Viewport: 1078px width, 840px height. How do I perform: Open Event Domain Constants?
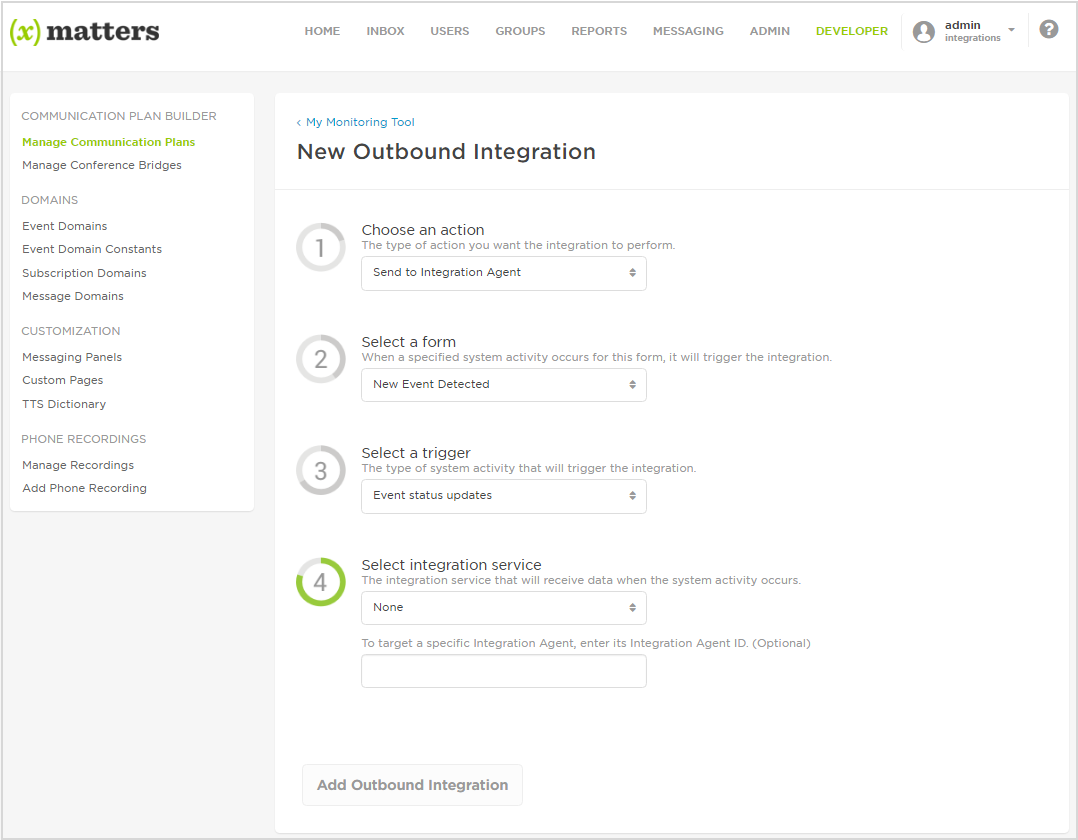click(92, 249)
